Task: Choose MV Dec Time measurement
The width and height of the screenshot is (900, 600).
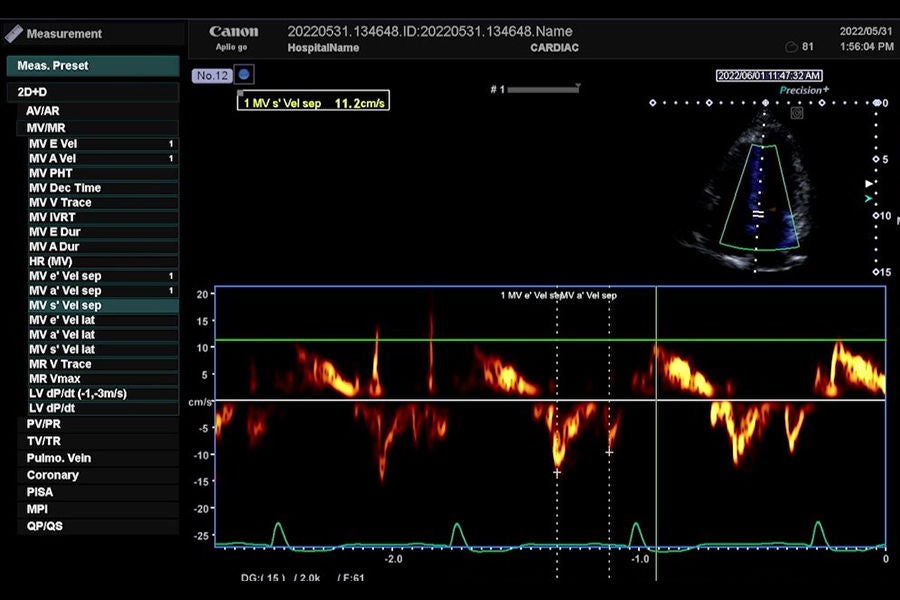Action: coord(103,188)
